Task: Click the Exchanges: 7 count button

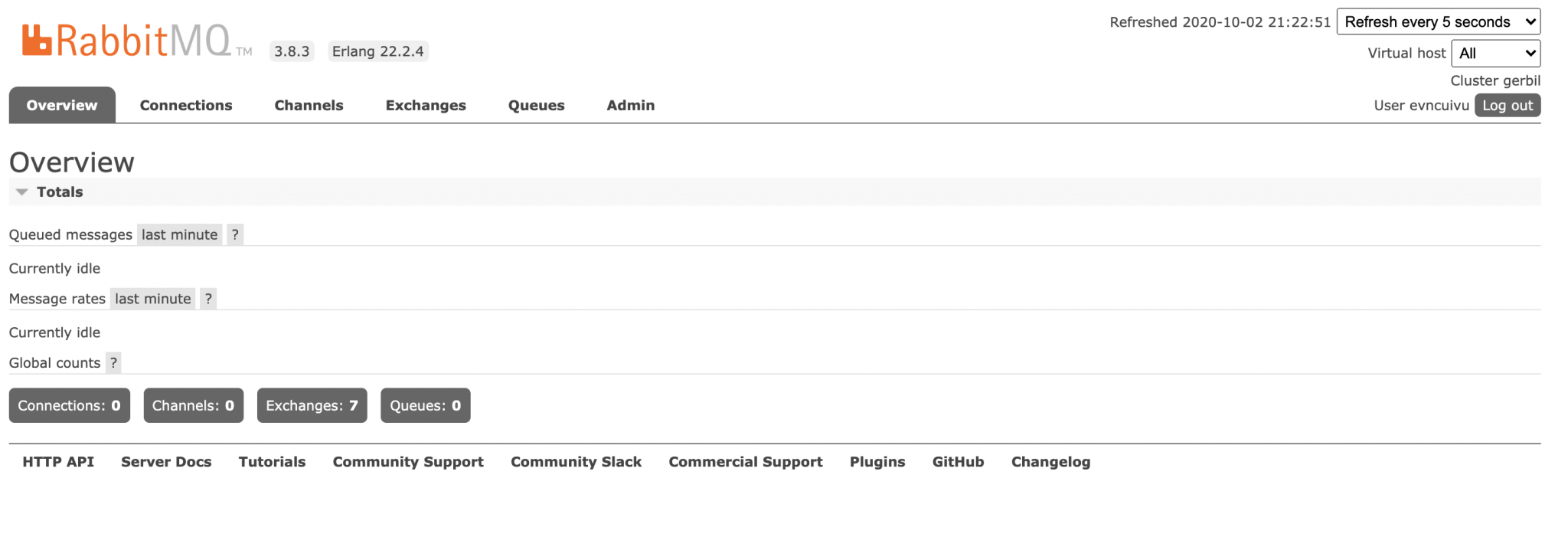Action: 312,405
